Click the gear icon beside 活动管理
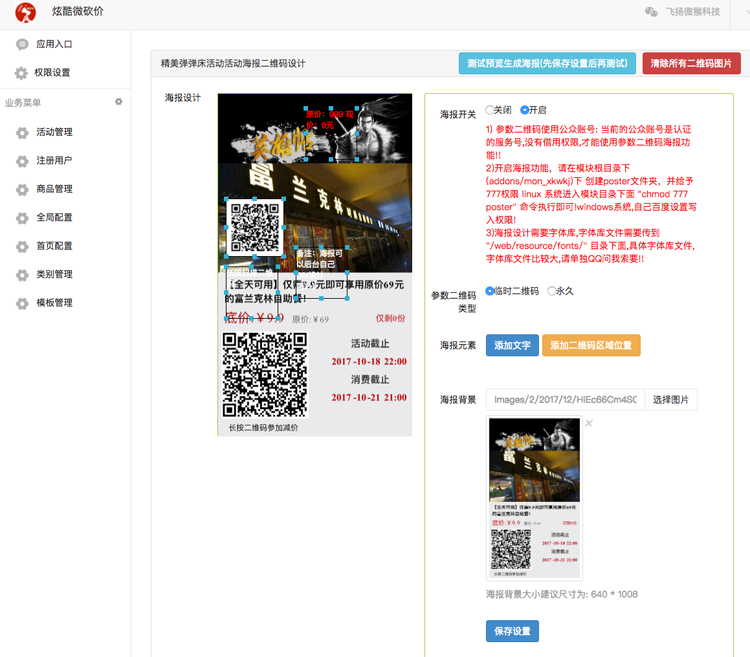The width and height of the screenshot is (750, 657). point(22,132)
